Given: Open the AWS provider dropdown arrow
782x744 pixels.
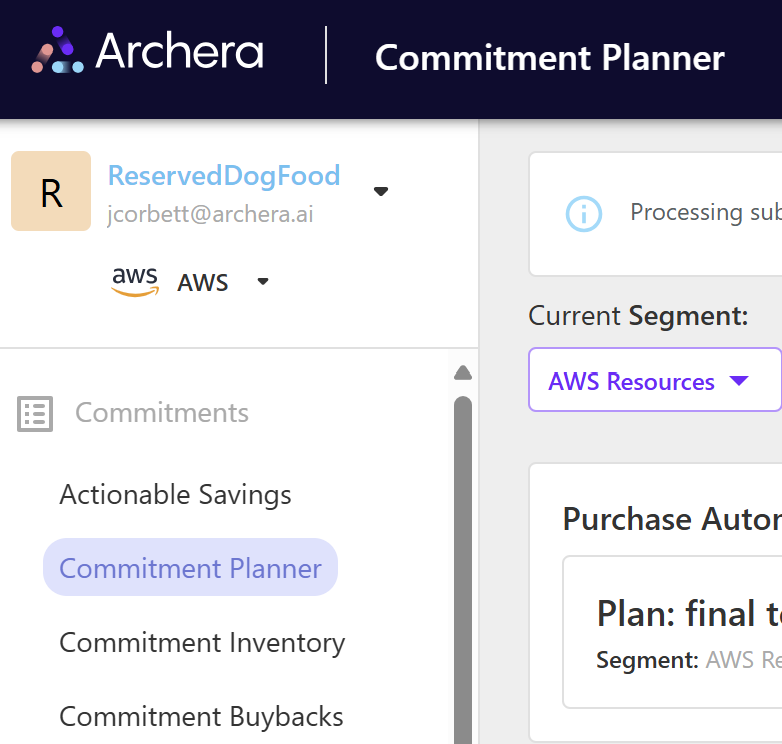Looking at the screenshot, I should 263,282.
